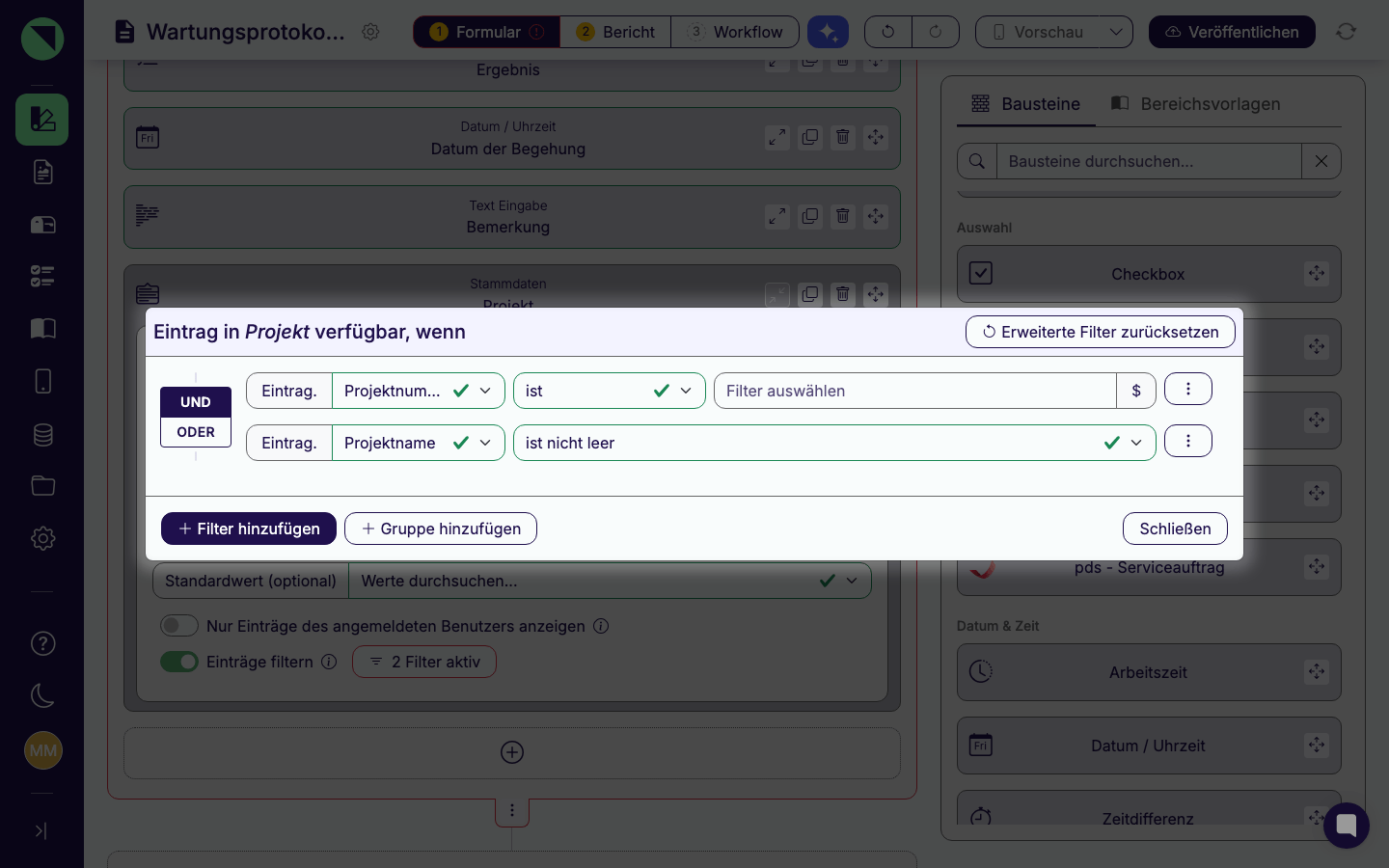The image size is (1389, 868).
Task: Click Filter auswählen input field
Action: point(915,391)
